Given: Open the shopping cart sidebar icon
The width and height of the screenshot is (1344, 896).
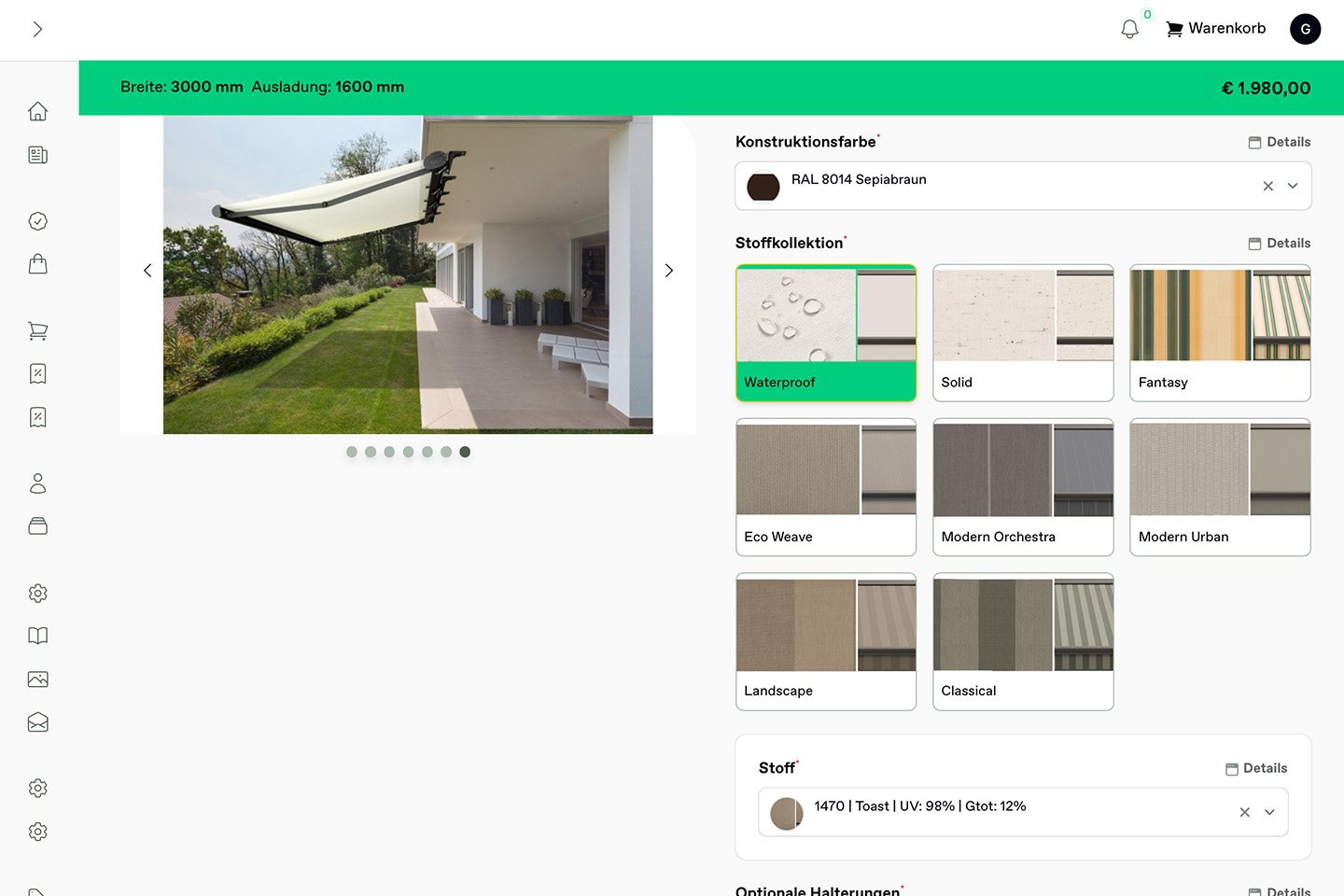Looking at the screenshot, I should (x=37, y=330).
